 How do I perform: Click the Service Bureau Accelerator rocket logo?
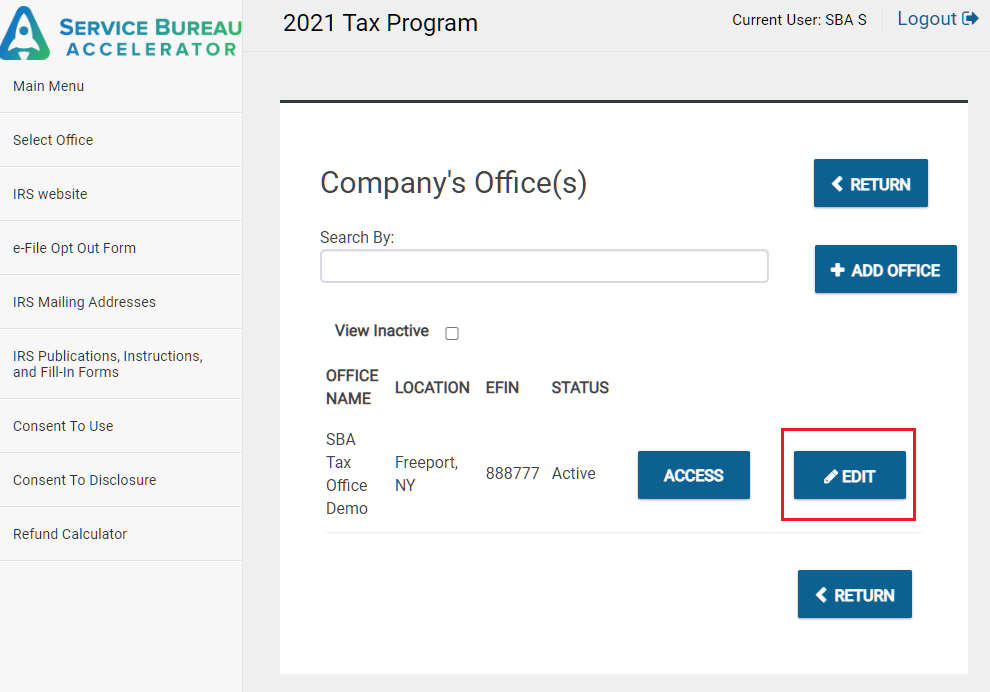point(26,33)
